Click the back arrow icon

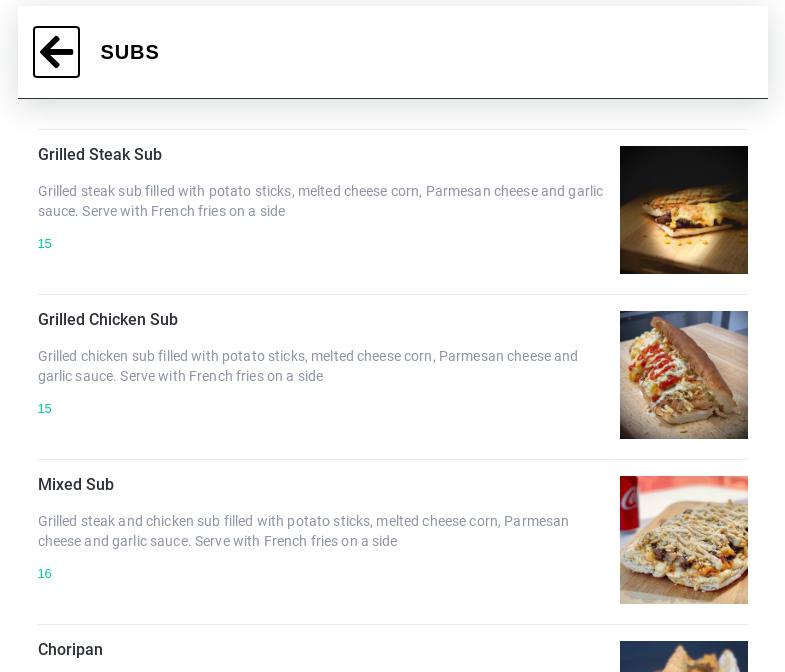tap(56, 52)
